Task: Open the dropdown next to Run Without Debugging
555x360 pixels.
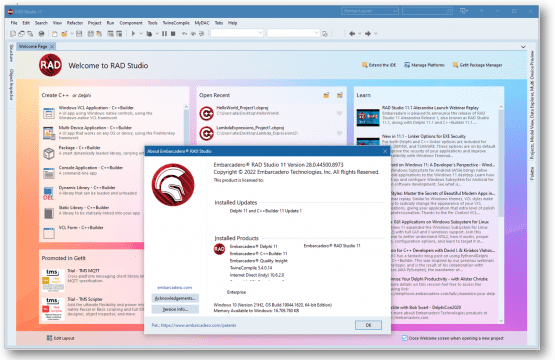Action: [x=157, y=34]
